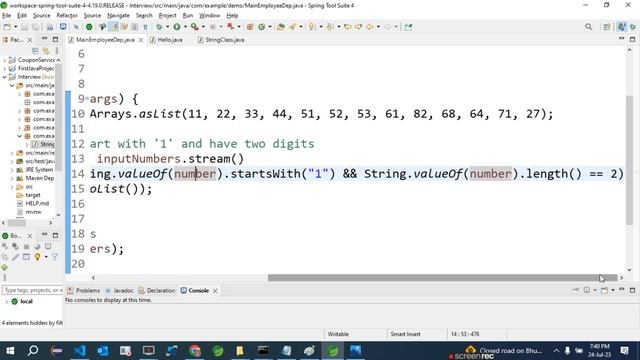Screen dimensions: 640x360
Task: Select the Java perspective icon
Action: click(x=621, y=27)
